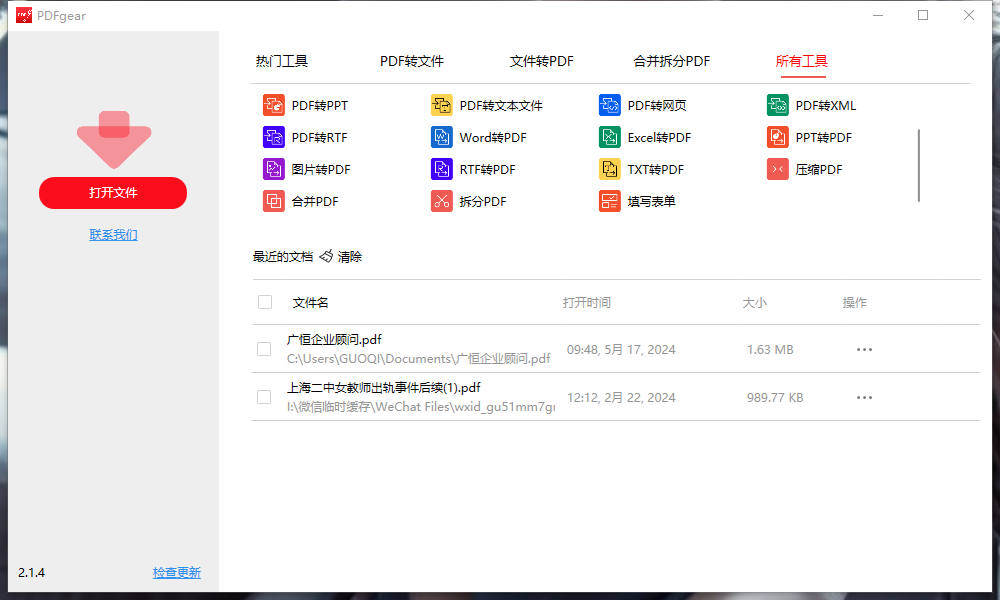Screen dimensions: 1000x600
Task: Click the TXT转PDF tool icon
Action: (x=610, y=169)
